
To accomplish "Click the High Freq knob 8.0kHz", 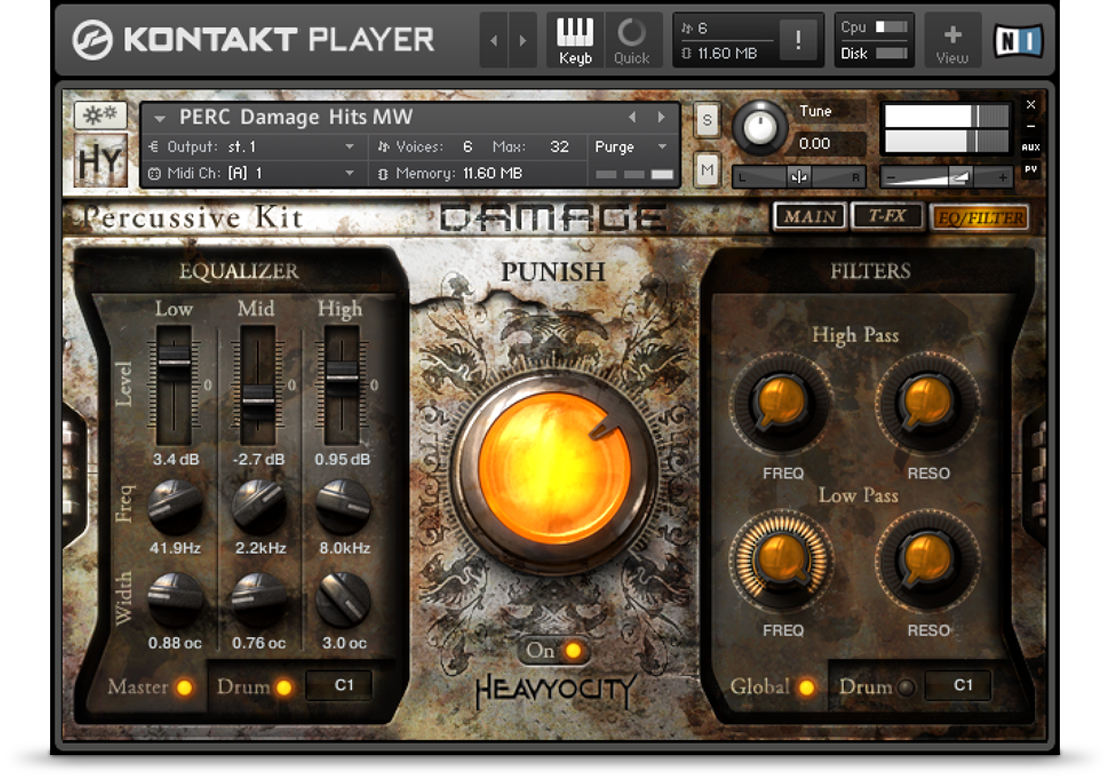I will coord(343,505).
